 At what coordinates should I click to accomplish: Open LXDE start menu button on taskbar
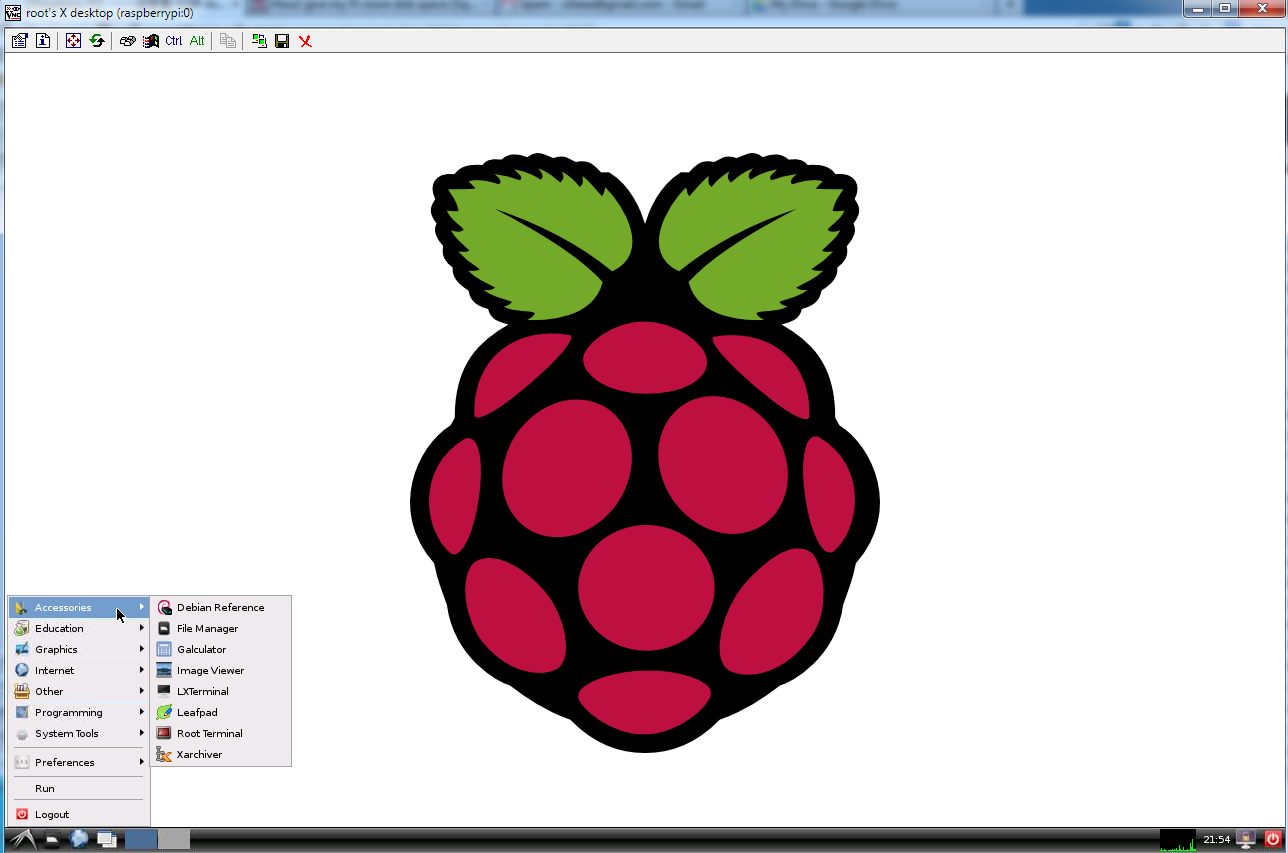(22, 840)
